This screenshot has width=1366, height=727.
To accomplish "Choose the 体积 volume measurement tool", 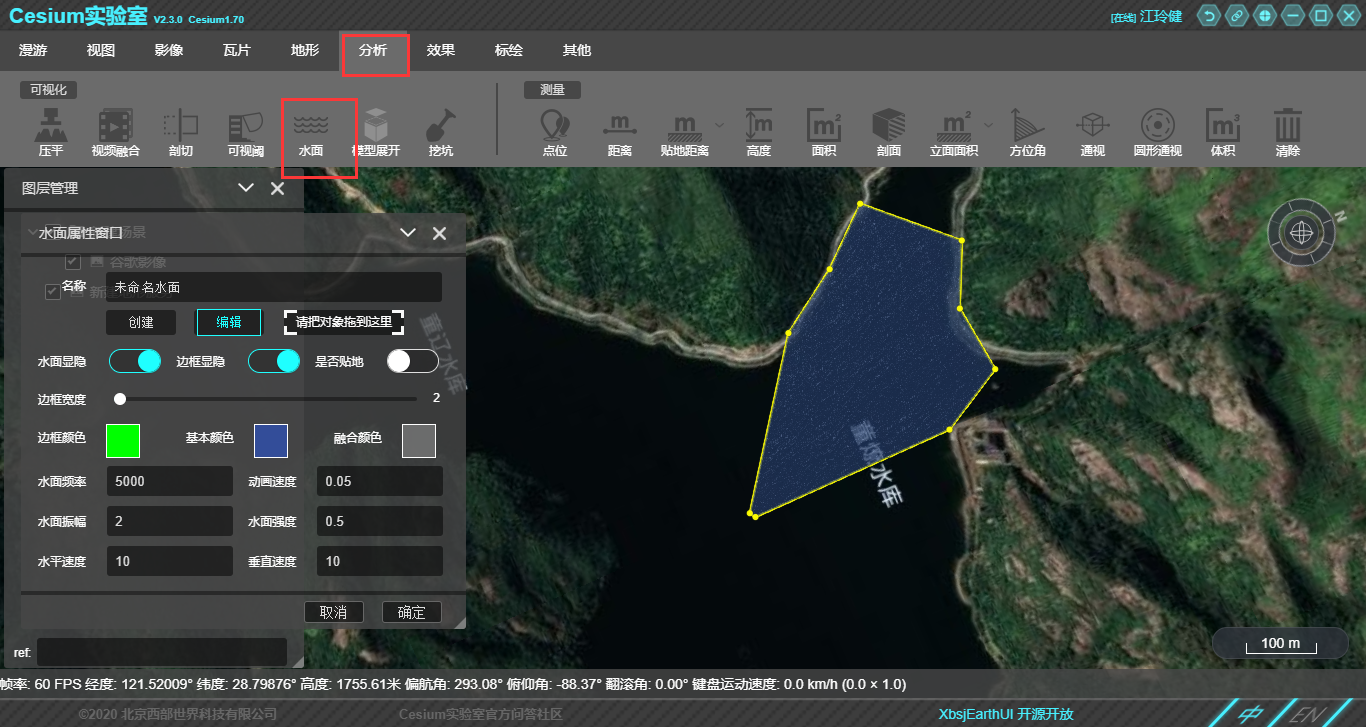I will 1222,133.
